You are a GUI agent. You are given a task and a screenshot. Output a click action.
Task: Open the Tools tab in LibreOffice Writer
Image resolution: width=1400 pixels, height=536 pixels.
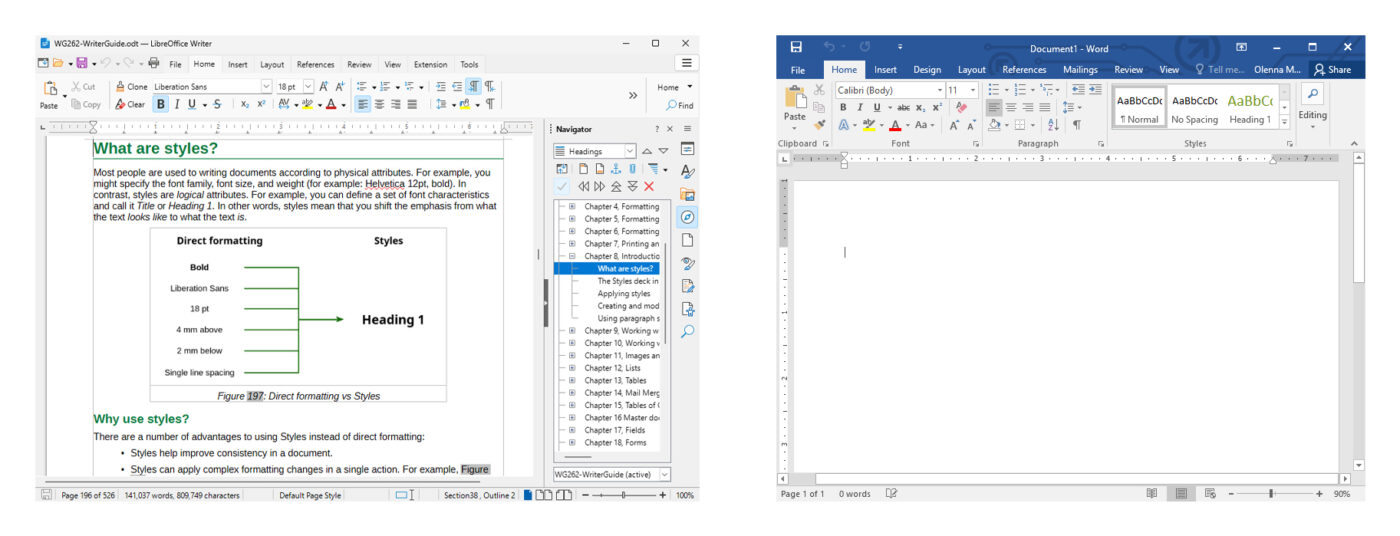(x=469, y=64)
